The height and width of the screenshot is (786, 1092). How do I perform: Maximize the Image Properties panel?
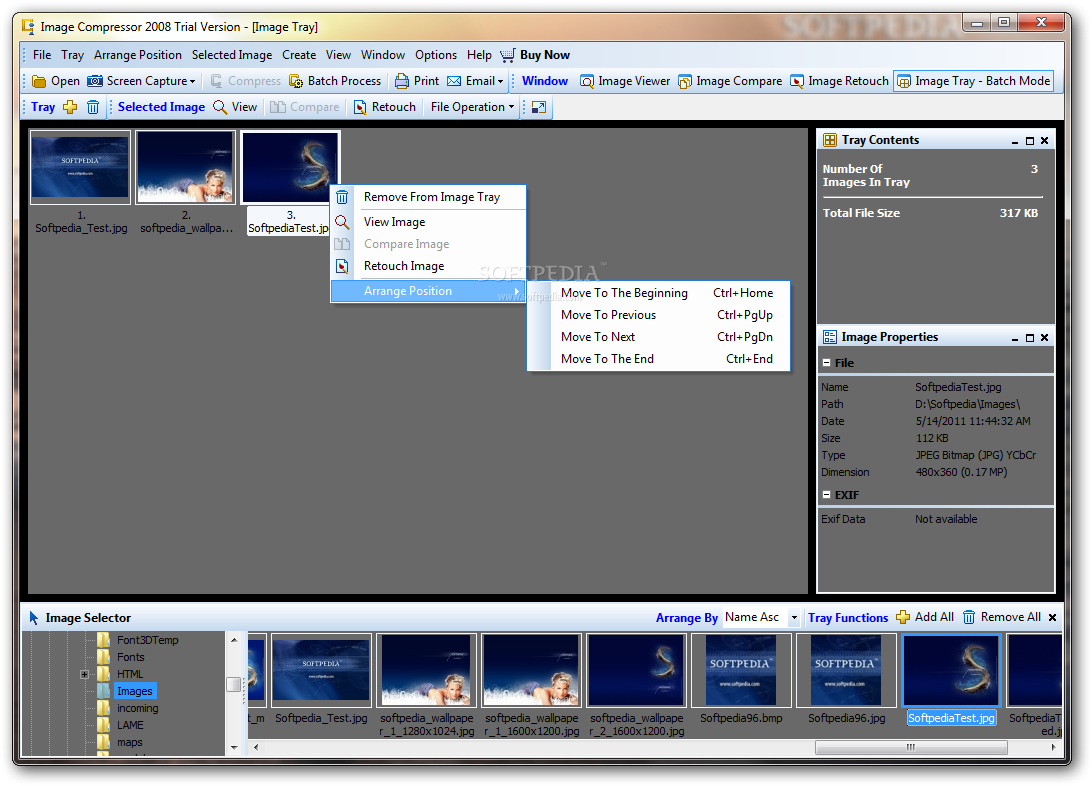(x=1030, y=338)
